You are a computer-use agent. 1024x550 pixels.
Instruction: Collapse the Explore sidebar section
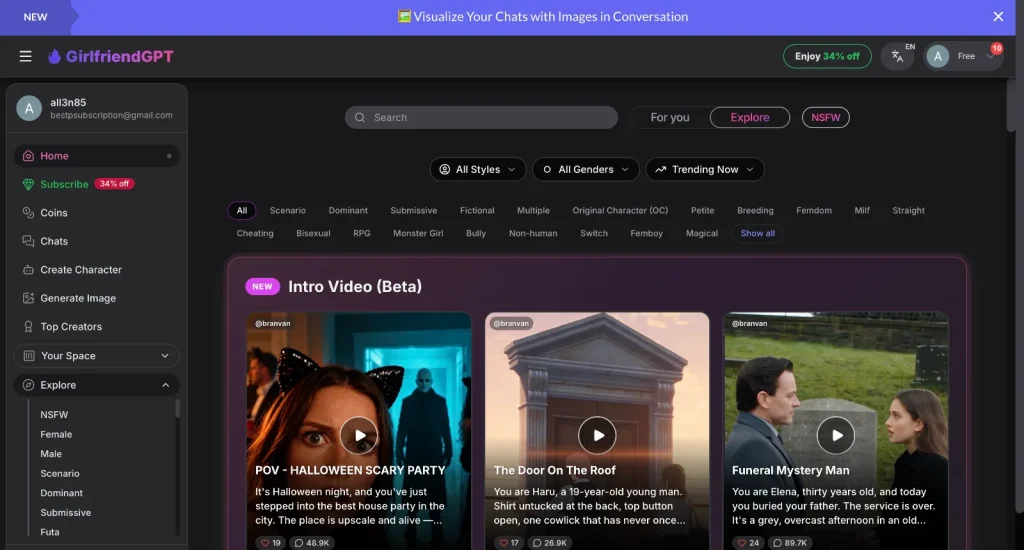96,385
